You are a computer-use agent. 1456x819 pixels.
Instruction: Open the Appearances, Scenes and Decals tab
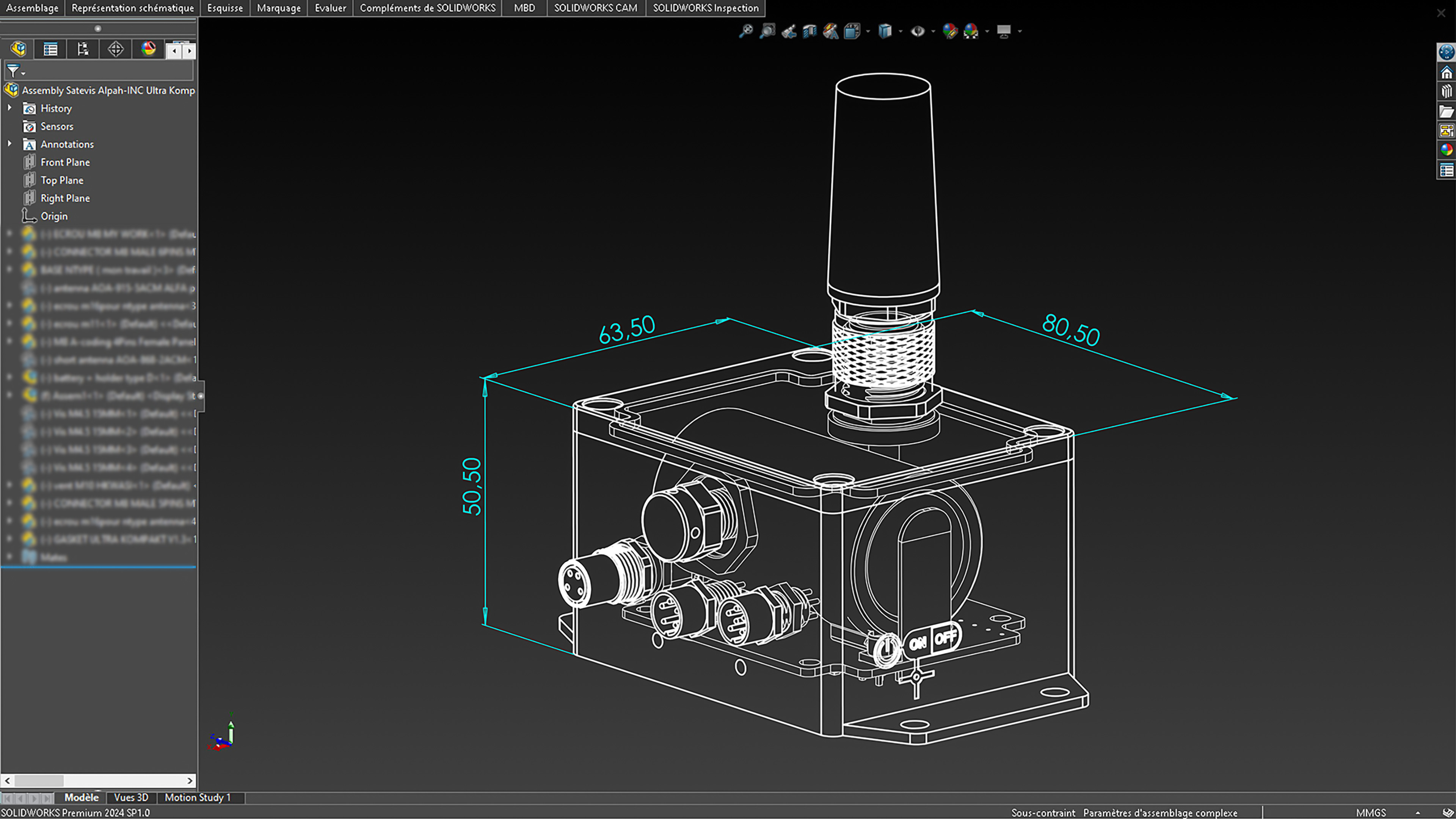point(1447,150)
